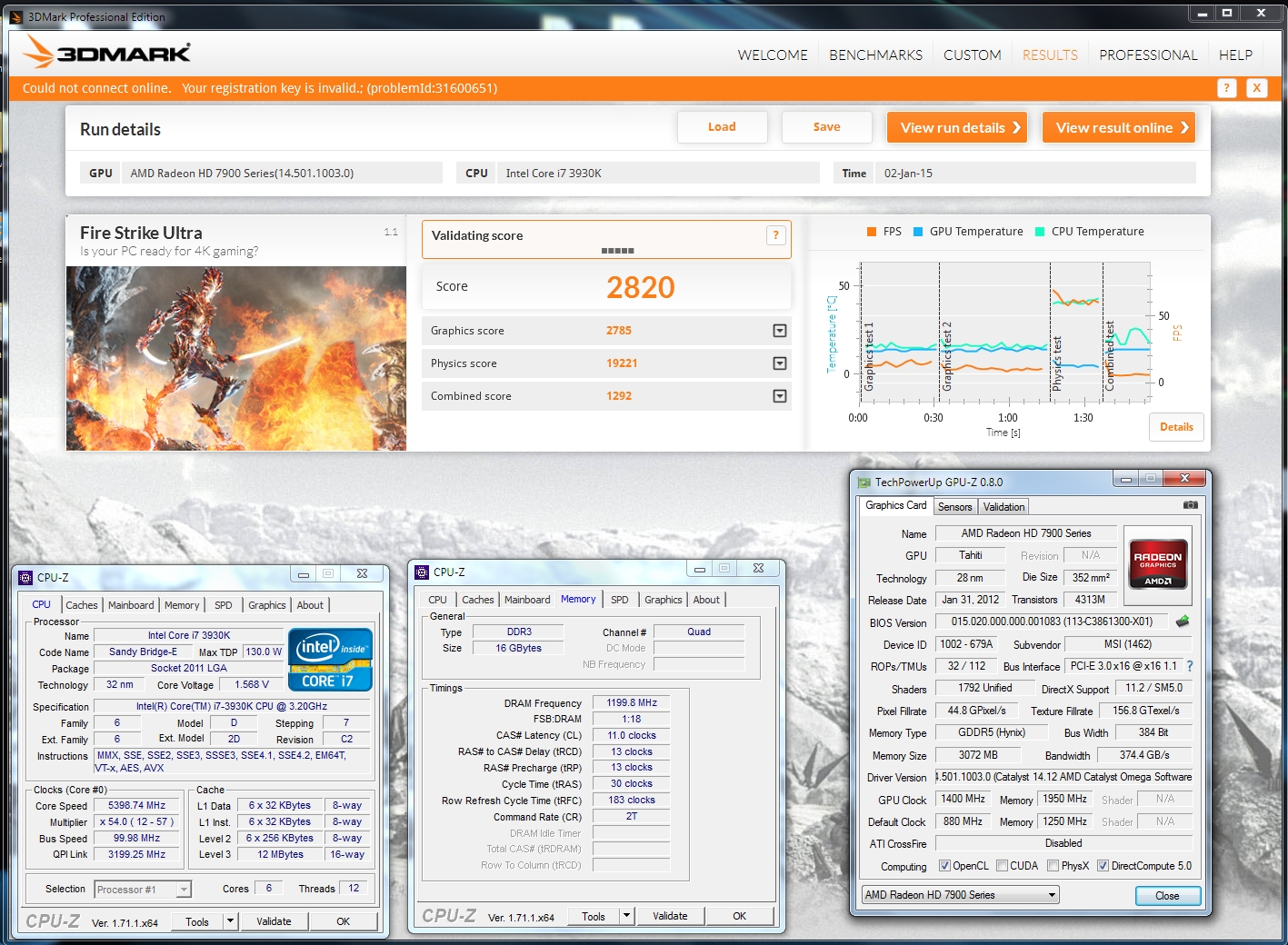This screenshot has width=1288, height=945.
Task: Toggle the PhysX checkbox in GPU-Z
Action: tap(1053, 866)
